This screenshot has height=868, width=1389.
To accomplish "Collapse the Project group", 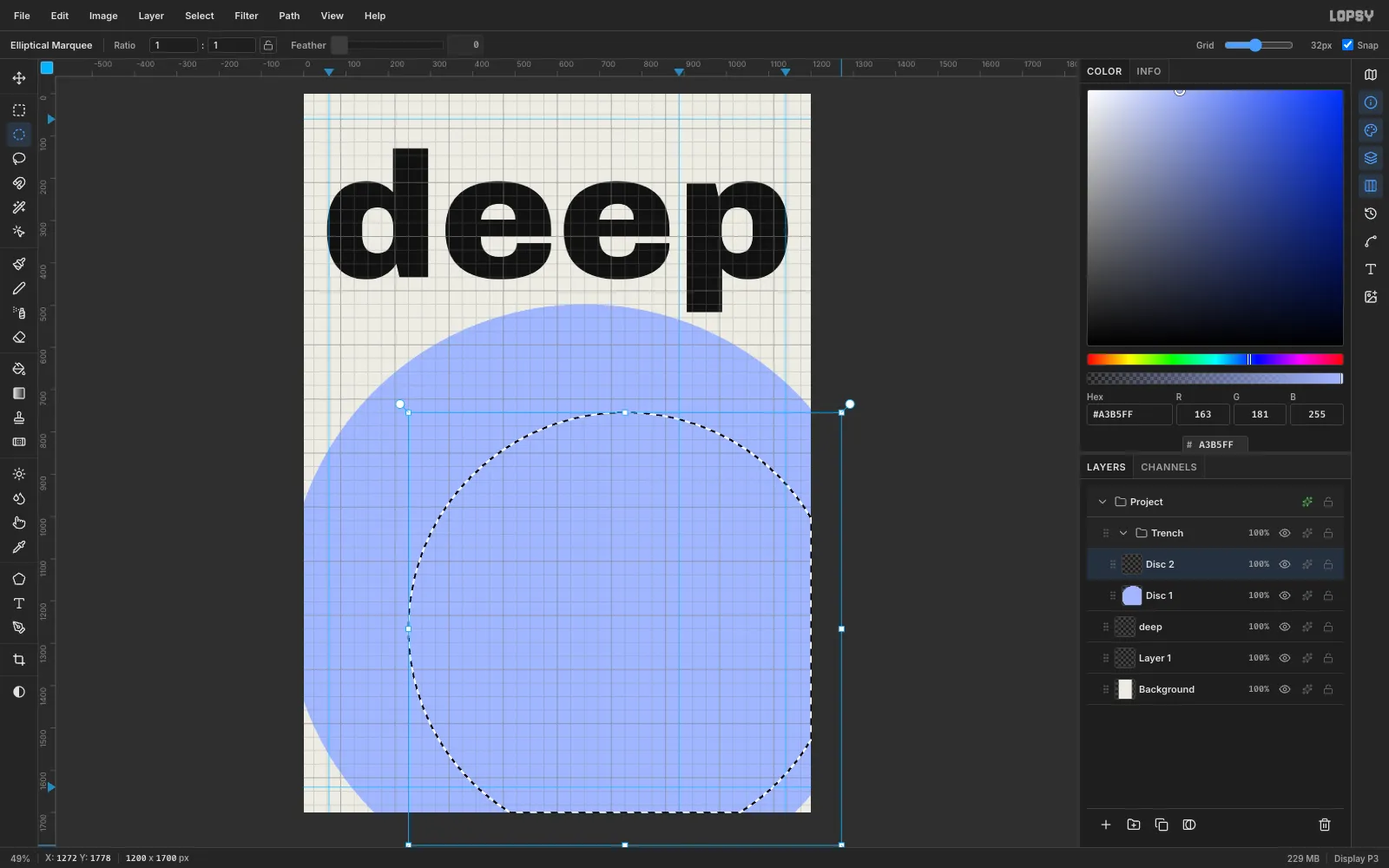I will [1103, 502].
